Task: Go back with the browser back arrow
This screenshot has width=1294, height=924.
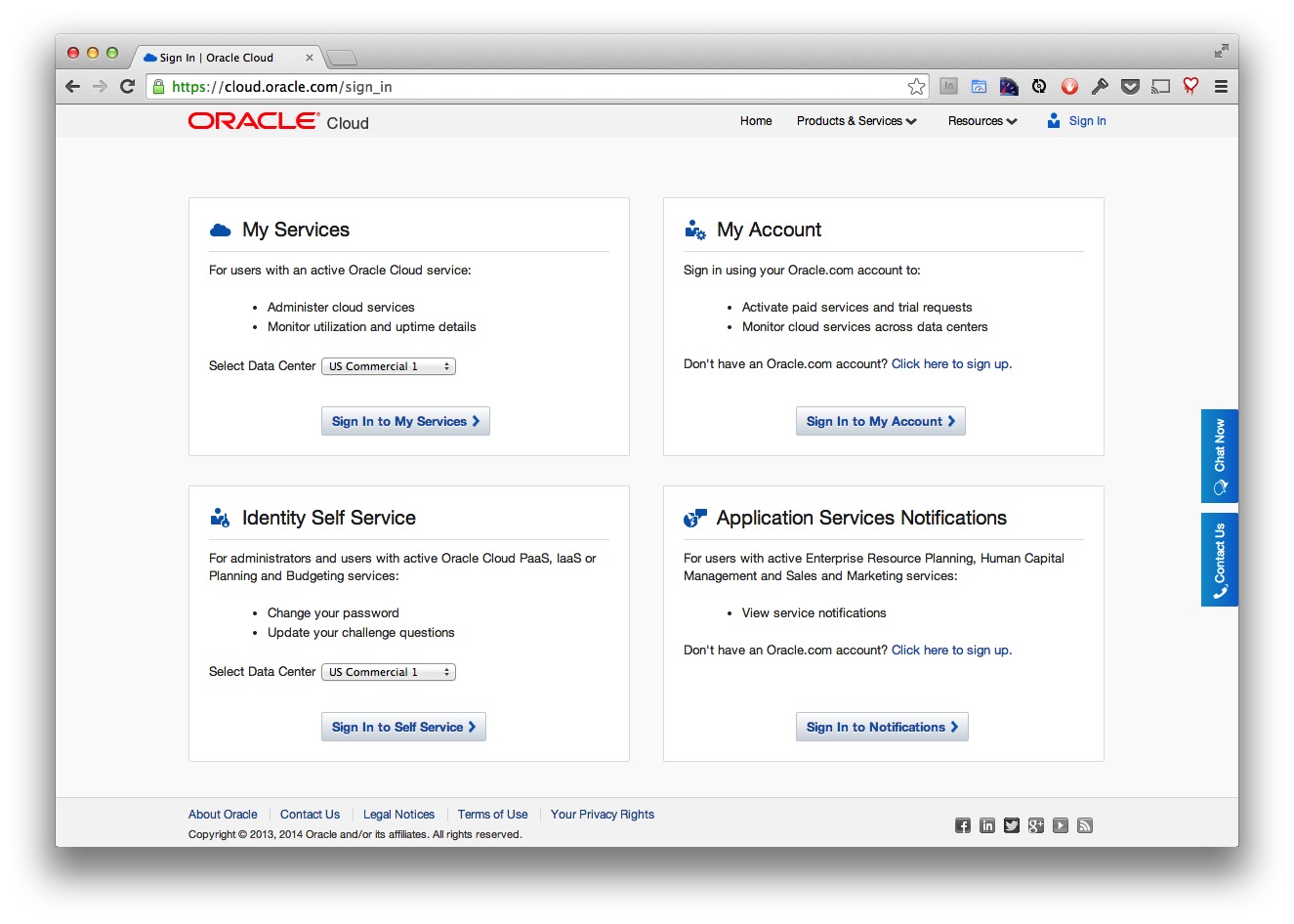Action: click(x=72, y=86)
